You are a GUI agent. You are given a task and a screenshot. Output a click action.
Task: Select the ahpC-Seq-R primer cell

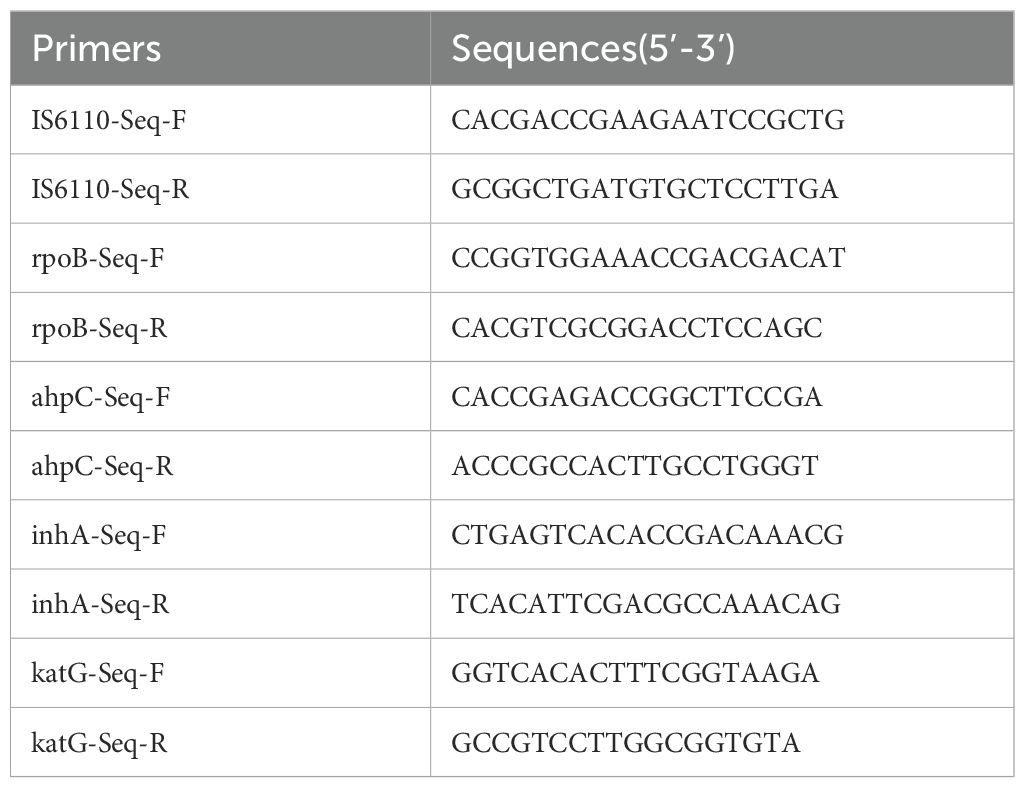coord(220,466)
